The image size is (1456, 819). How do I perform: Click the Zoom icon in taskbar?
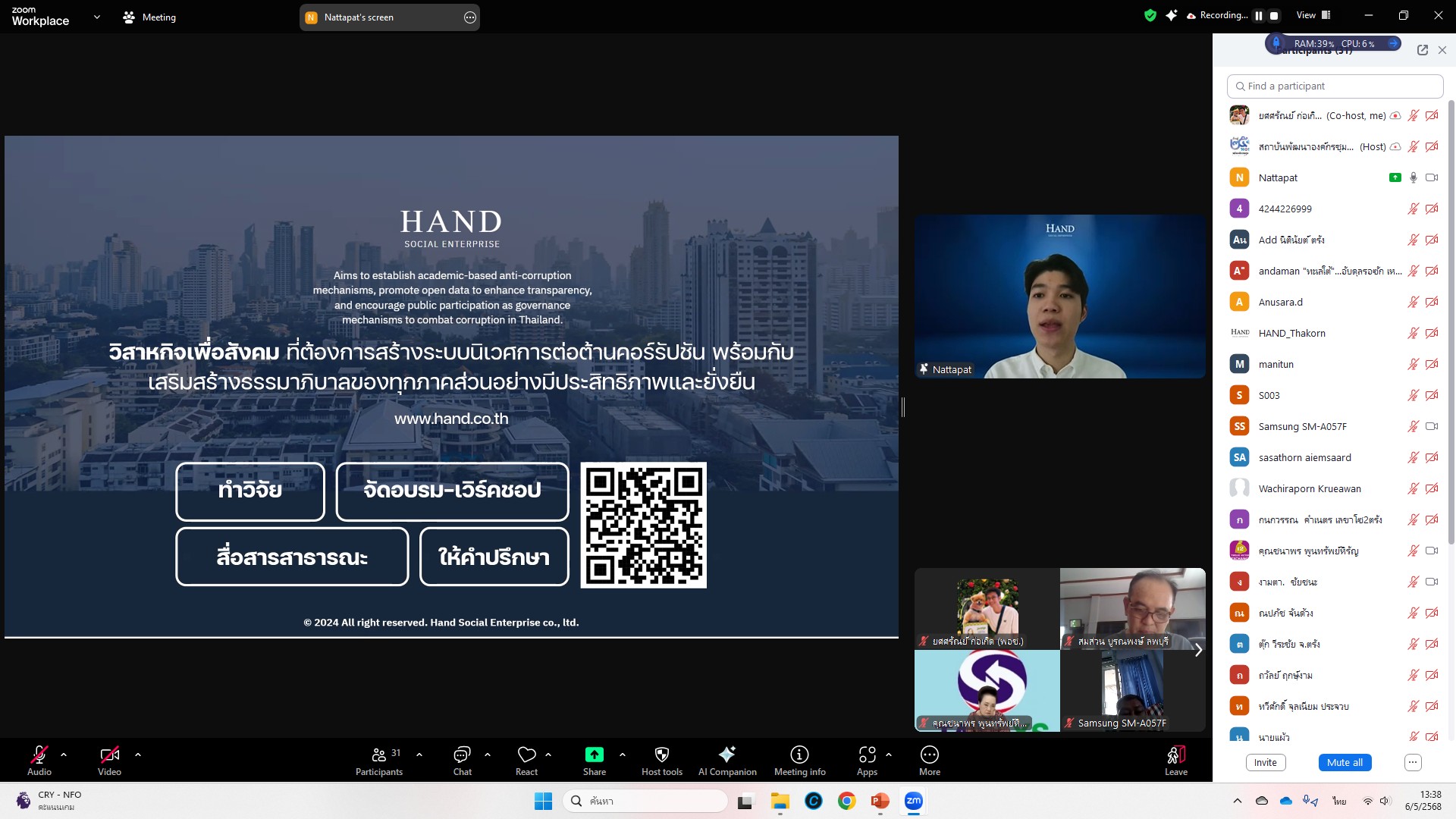pos(913,801)
